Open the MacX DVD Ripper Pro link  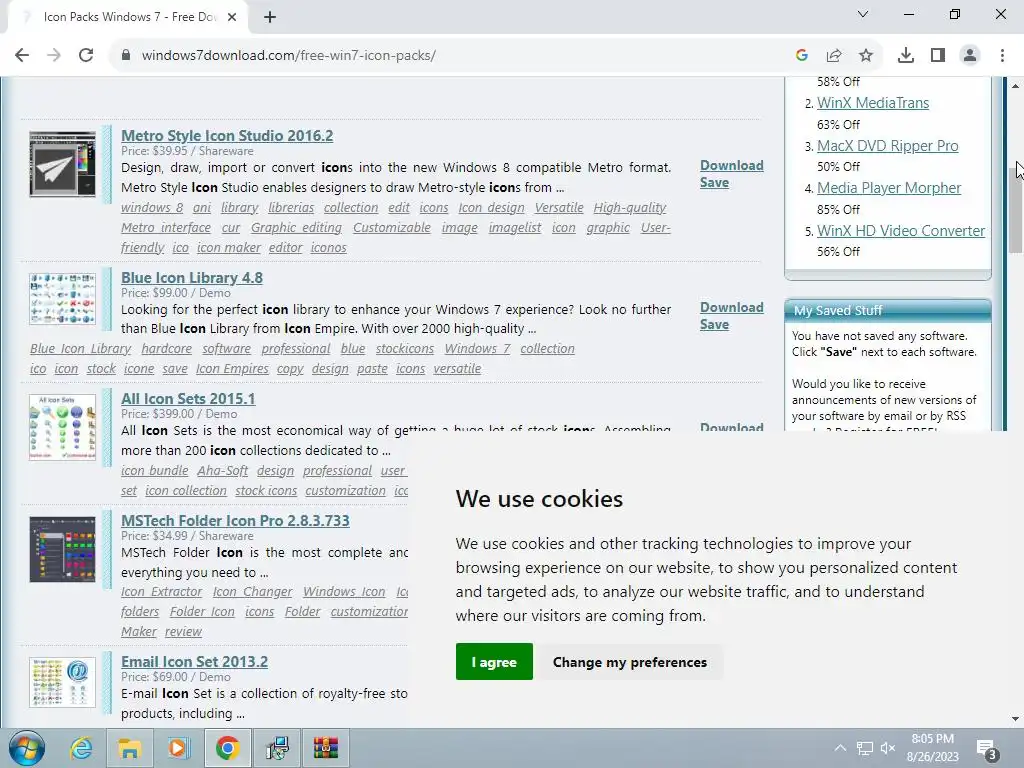pyautogui.click(x=888, y=146)
